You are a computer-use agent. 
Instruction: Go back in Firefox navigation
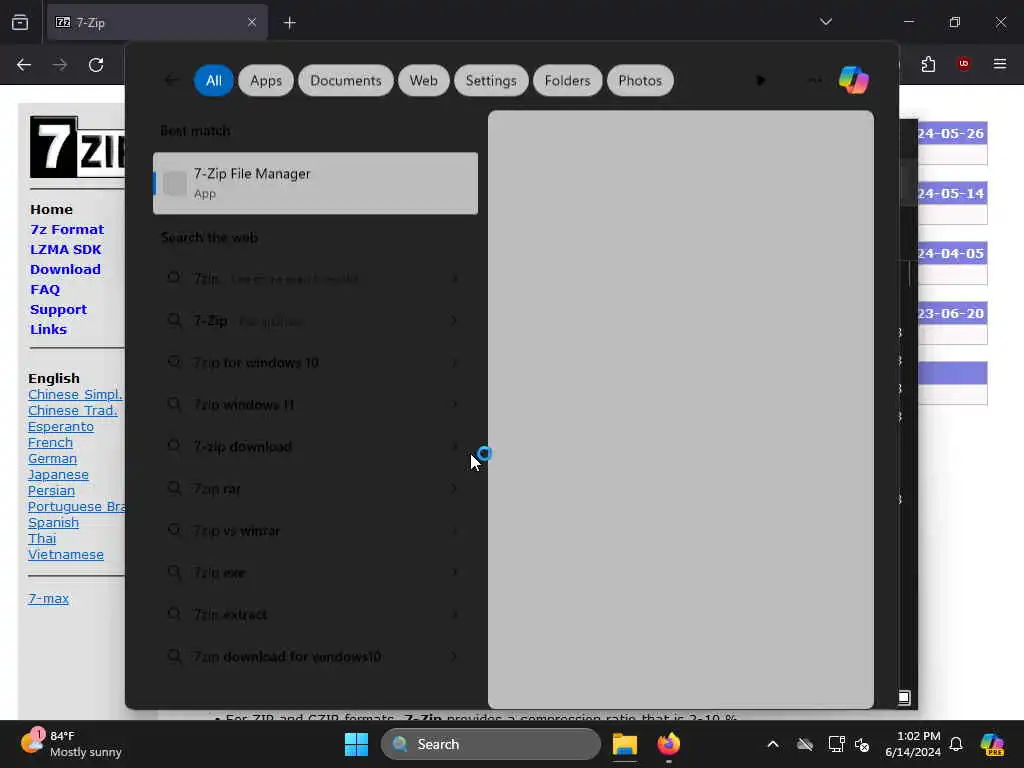[x=24, y=65]
